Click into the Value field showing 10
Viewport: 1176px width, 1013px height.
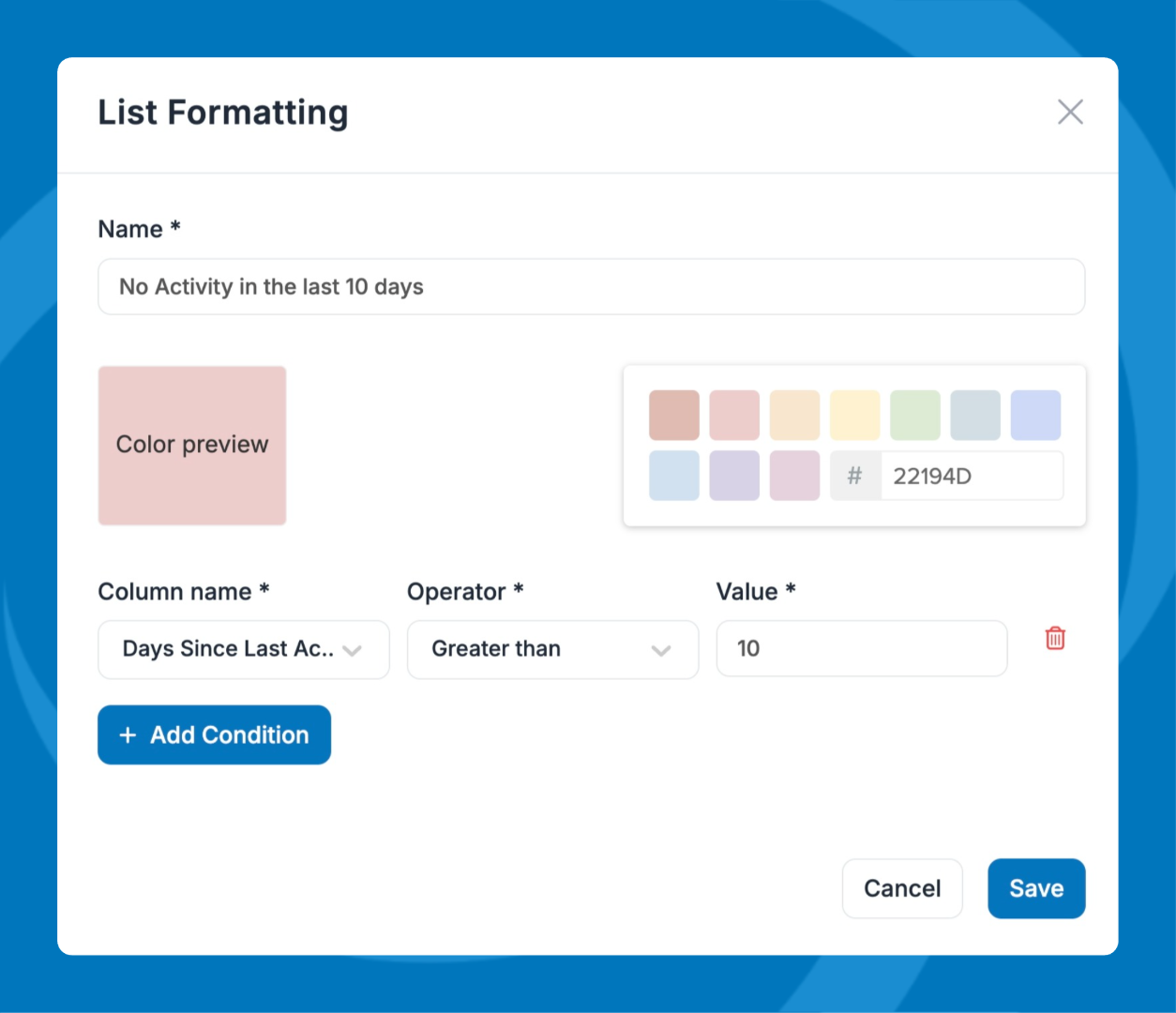[861, 648]
